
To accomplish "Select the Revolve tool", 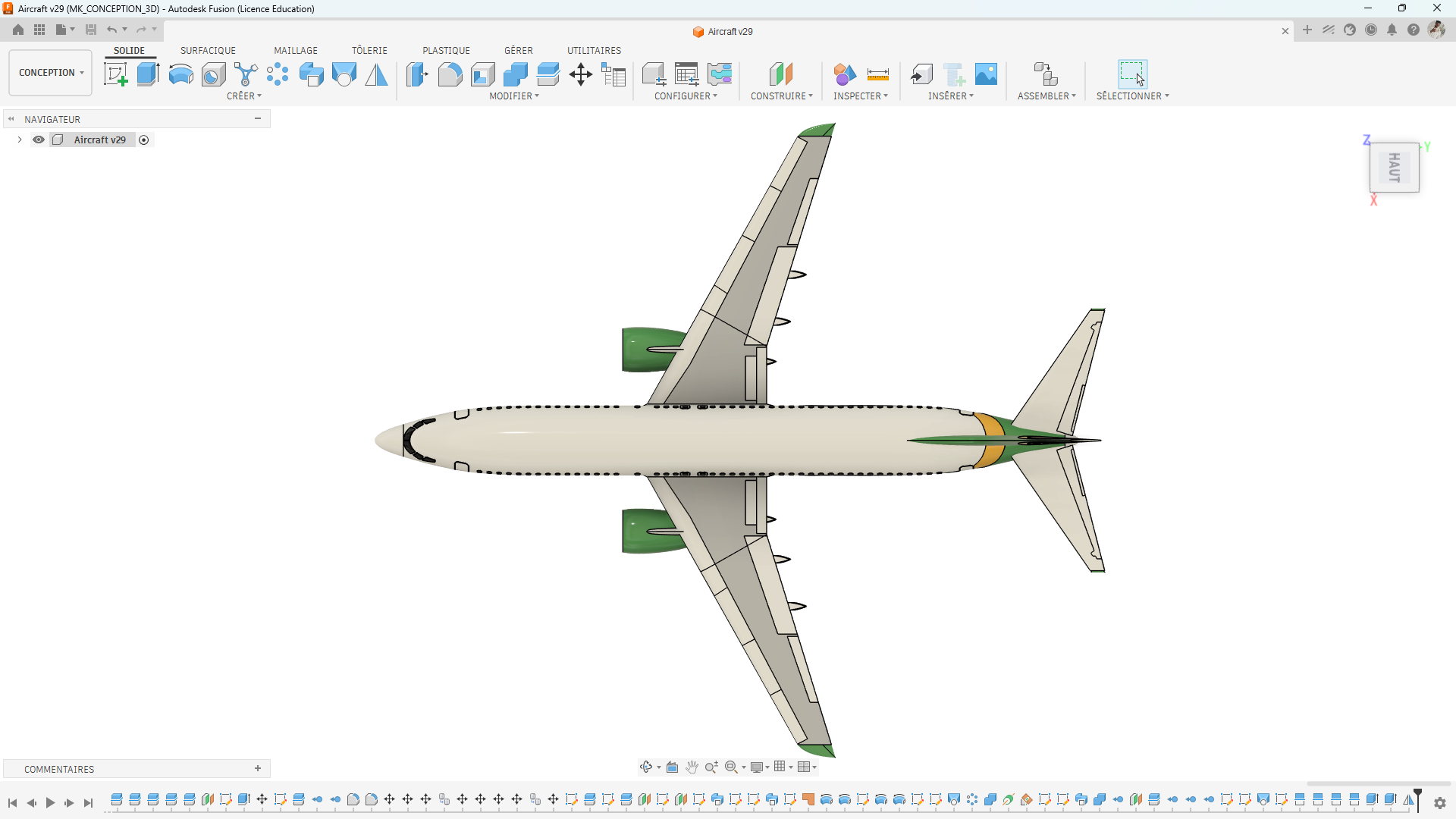I will (x=180, y=74).
